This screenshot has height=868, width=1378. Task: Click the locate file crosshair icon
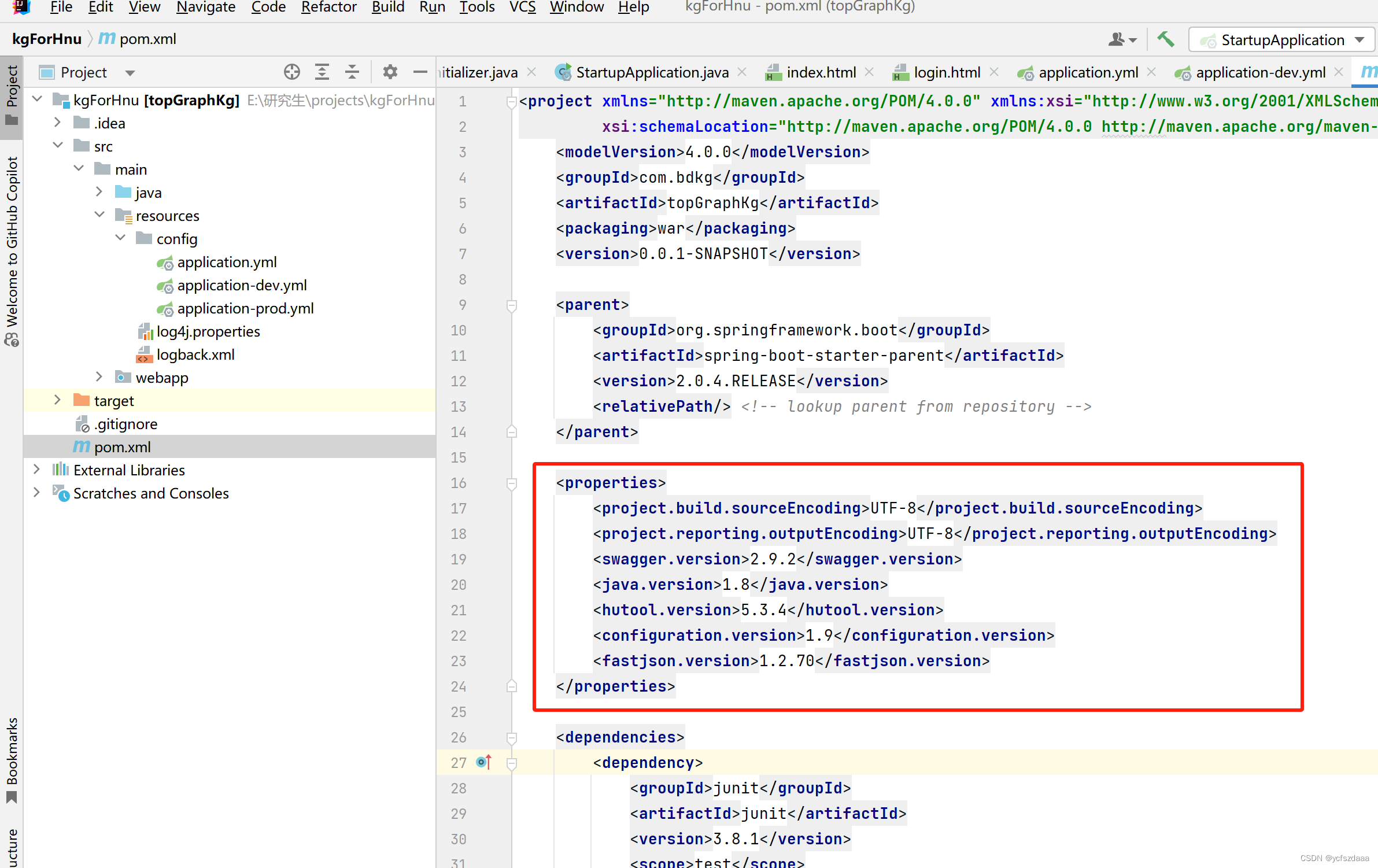(292, 72)
